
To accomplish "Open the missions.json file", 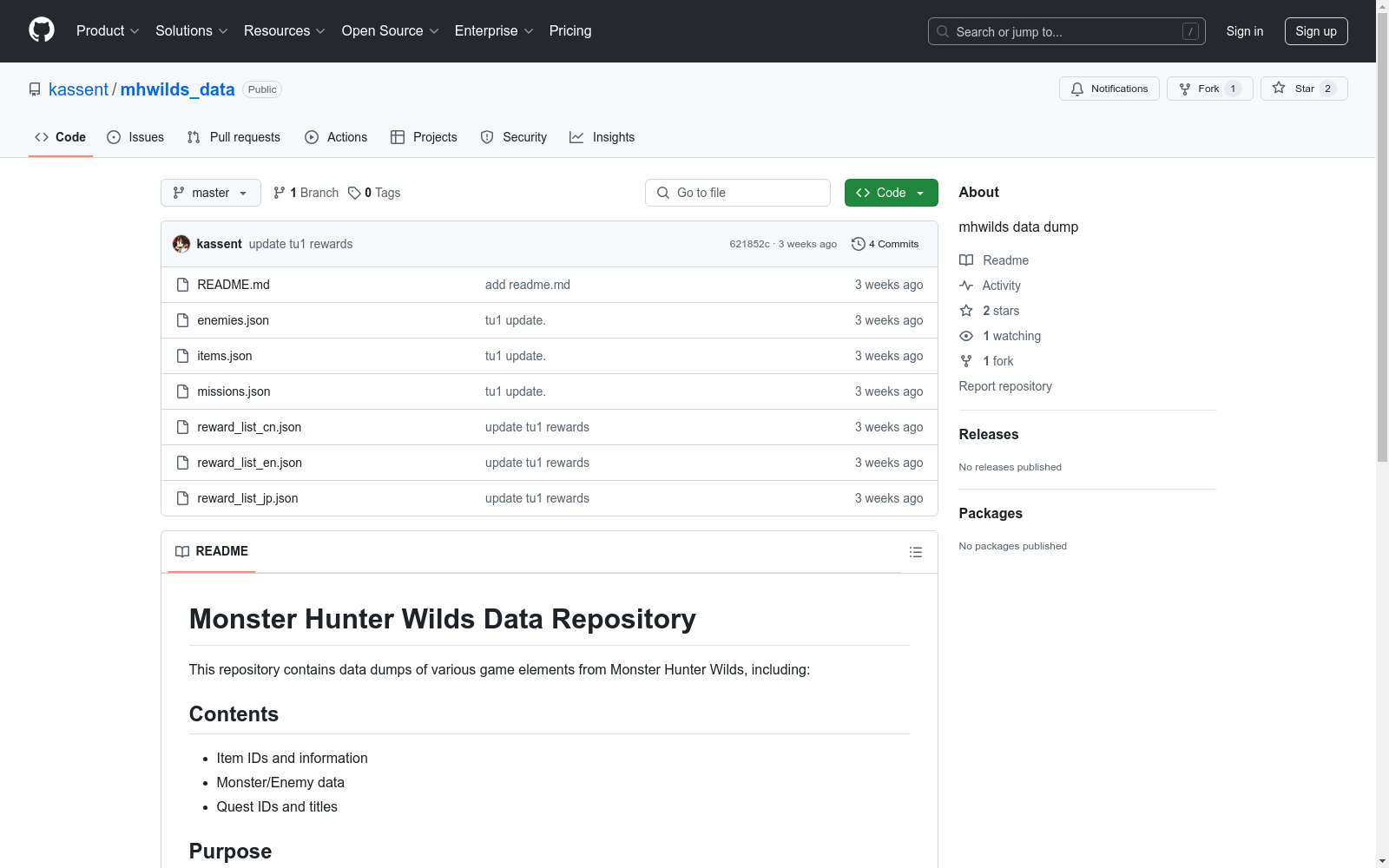I will point(234,391).
